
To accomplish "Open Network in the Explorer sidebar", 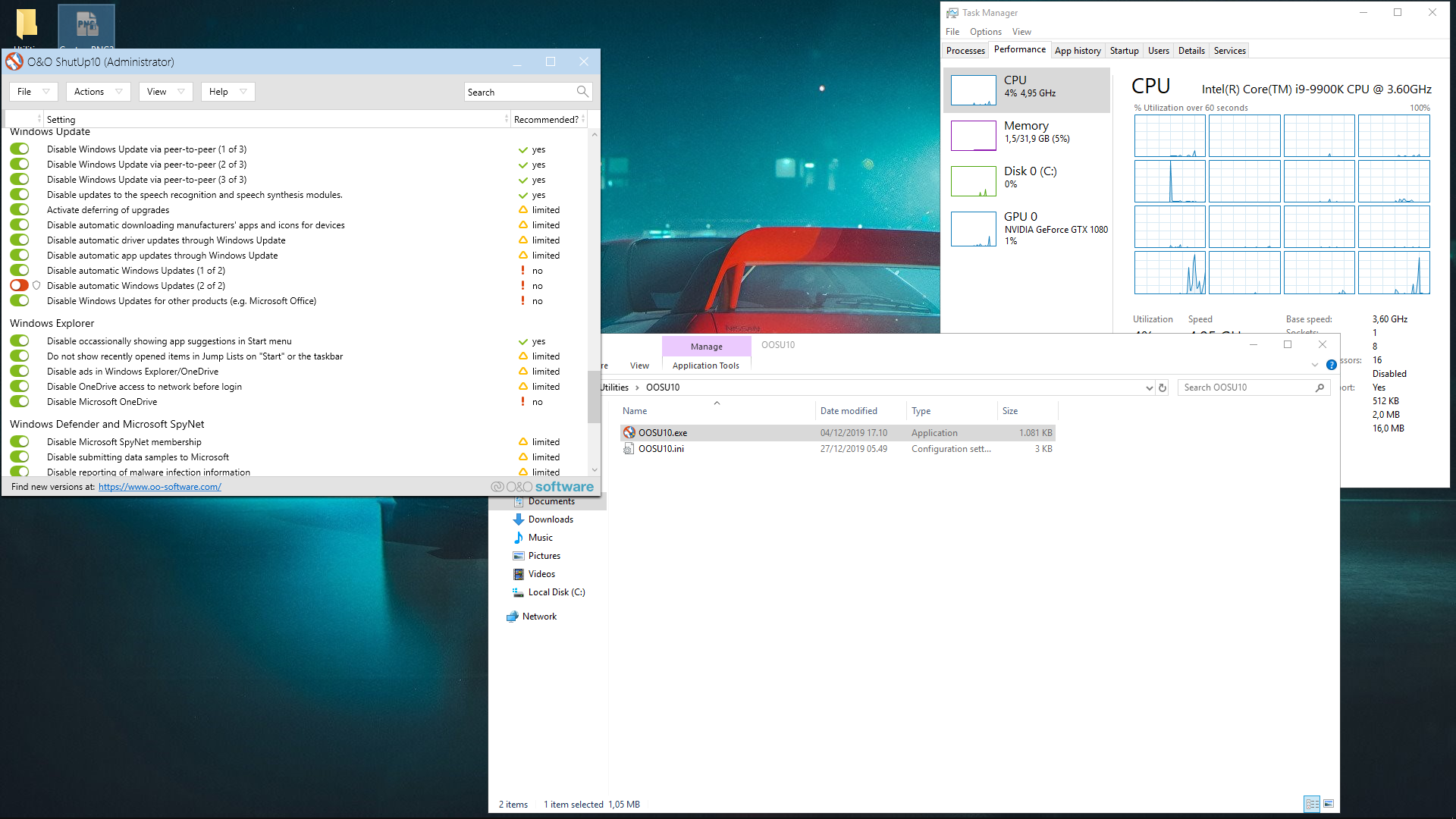I will point(539,617).
